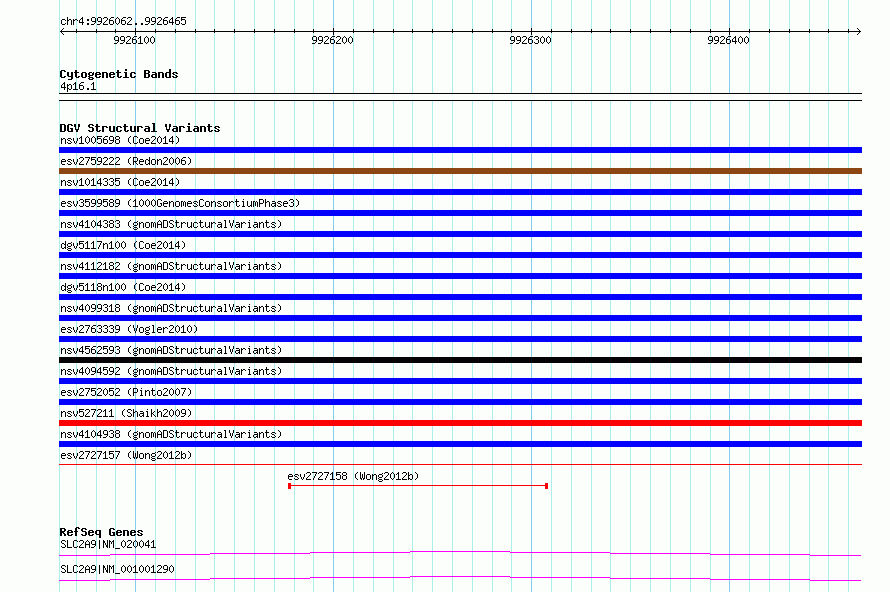Select the blue bar under dgv5118n100
Image resolution: width=890 pixels, height=592 pixels.
(x=460, y=297)
